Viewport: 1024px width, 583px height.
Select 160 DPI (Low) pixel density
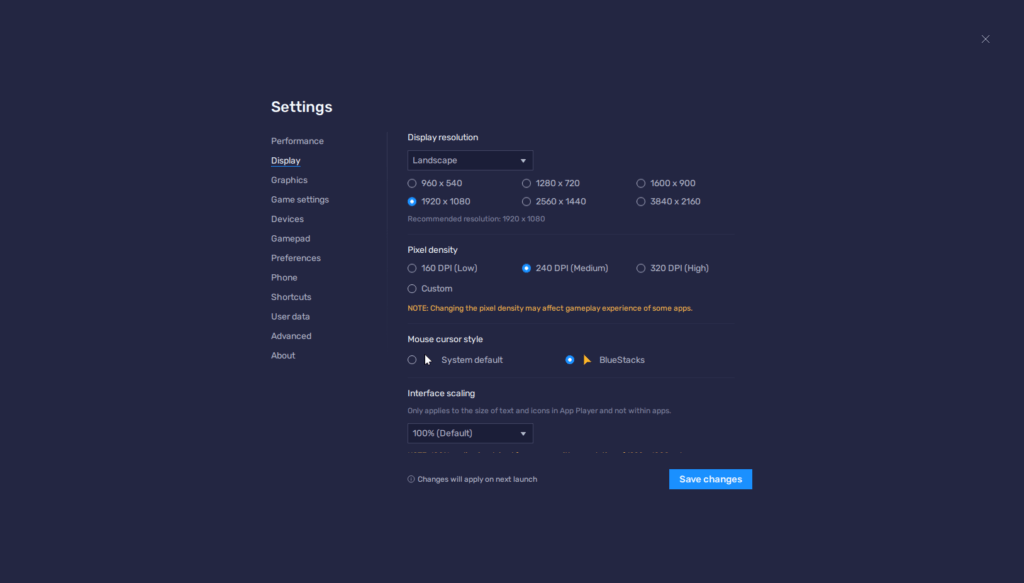point(411,268)
